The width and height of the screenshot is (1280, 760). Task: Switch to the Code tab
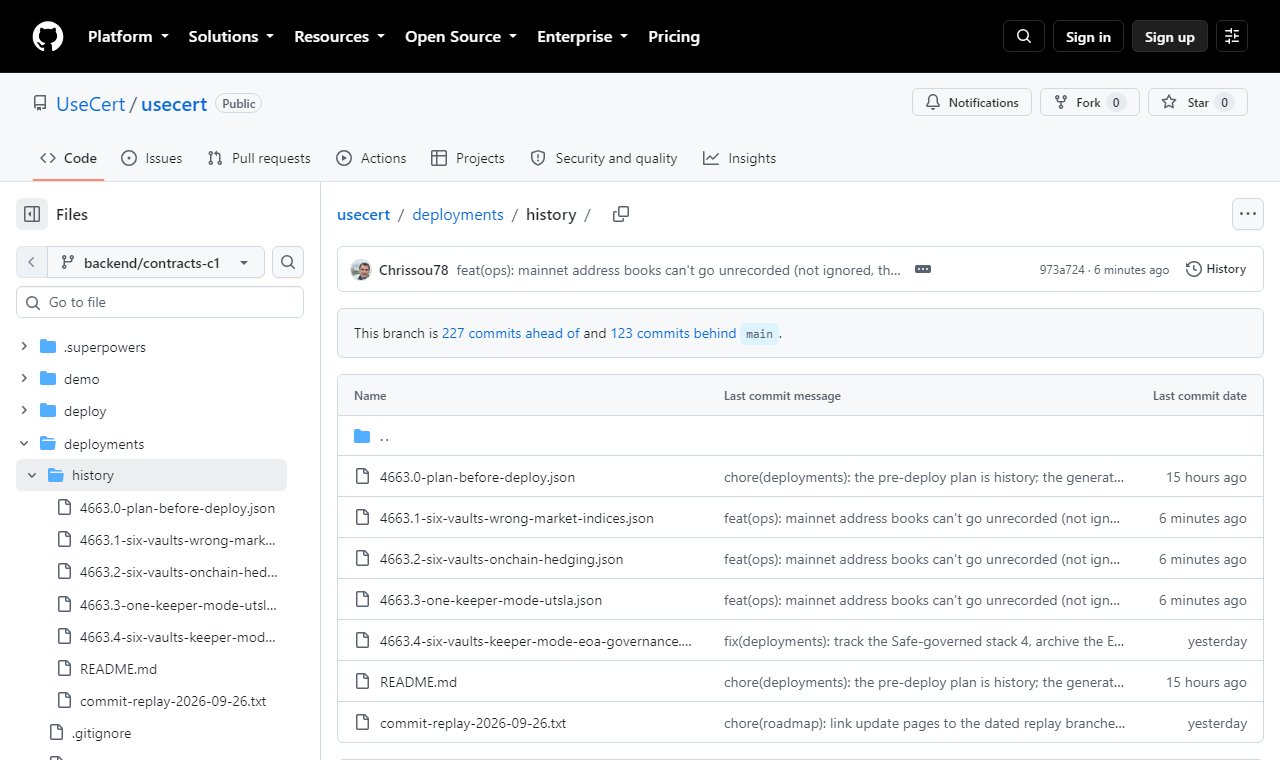coord(68,158)
